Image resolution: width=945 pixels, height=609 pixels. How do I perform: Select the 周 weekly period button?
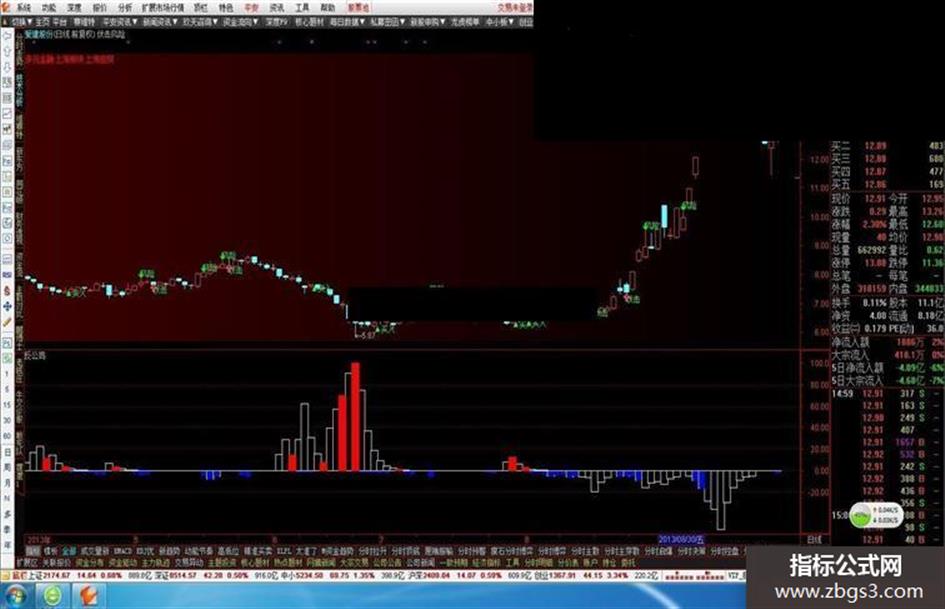[7, 467]
